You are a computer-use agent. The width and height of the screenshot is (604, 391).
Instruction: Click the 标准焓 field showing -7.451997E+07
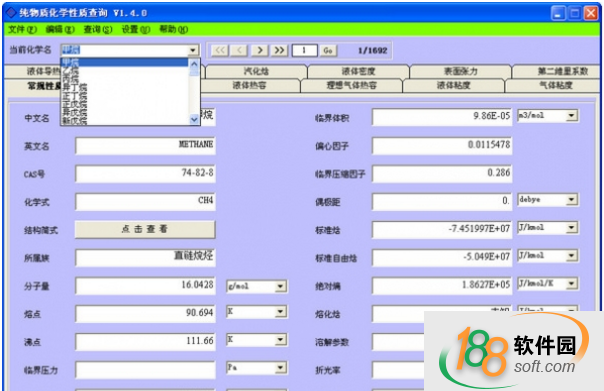point(442,230)
